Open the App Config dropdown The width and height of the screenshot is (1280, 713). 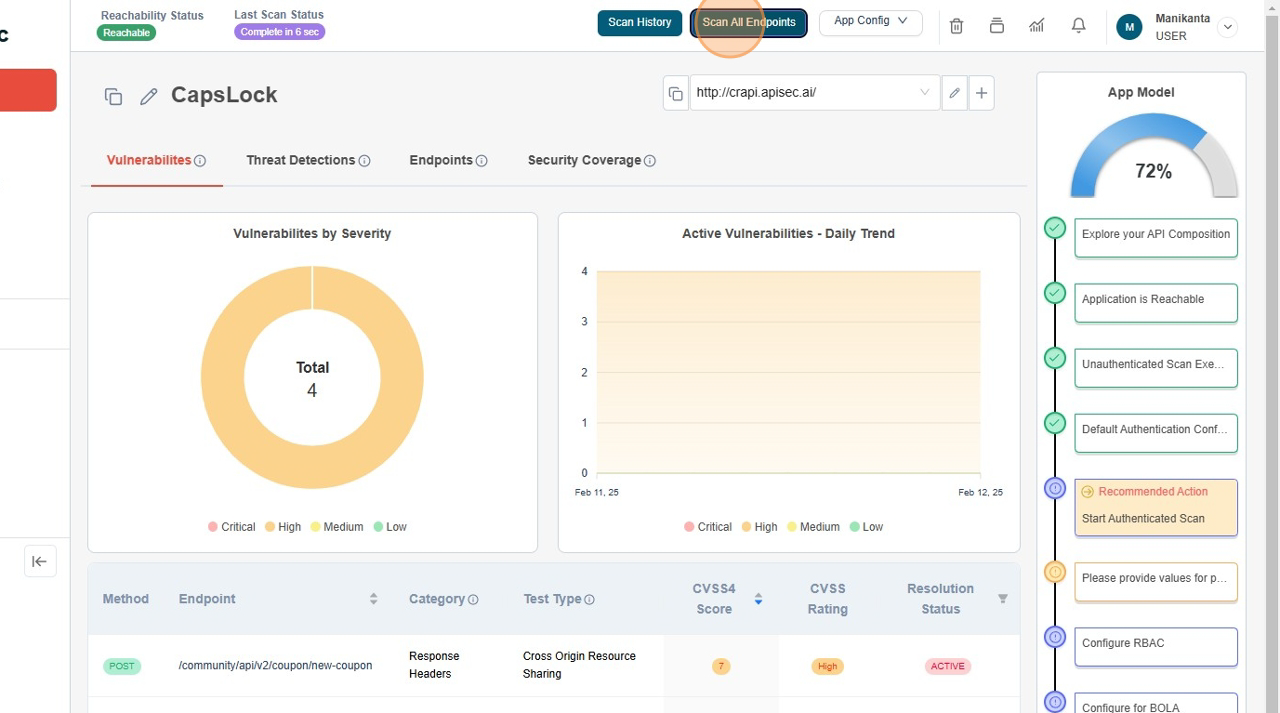point(869,22)
